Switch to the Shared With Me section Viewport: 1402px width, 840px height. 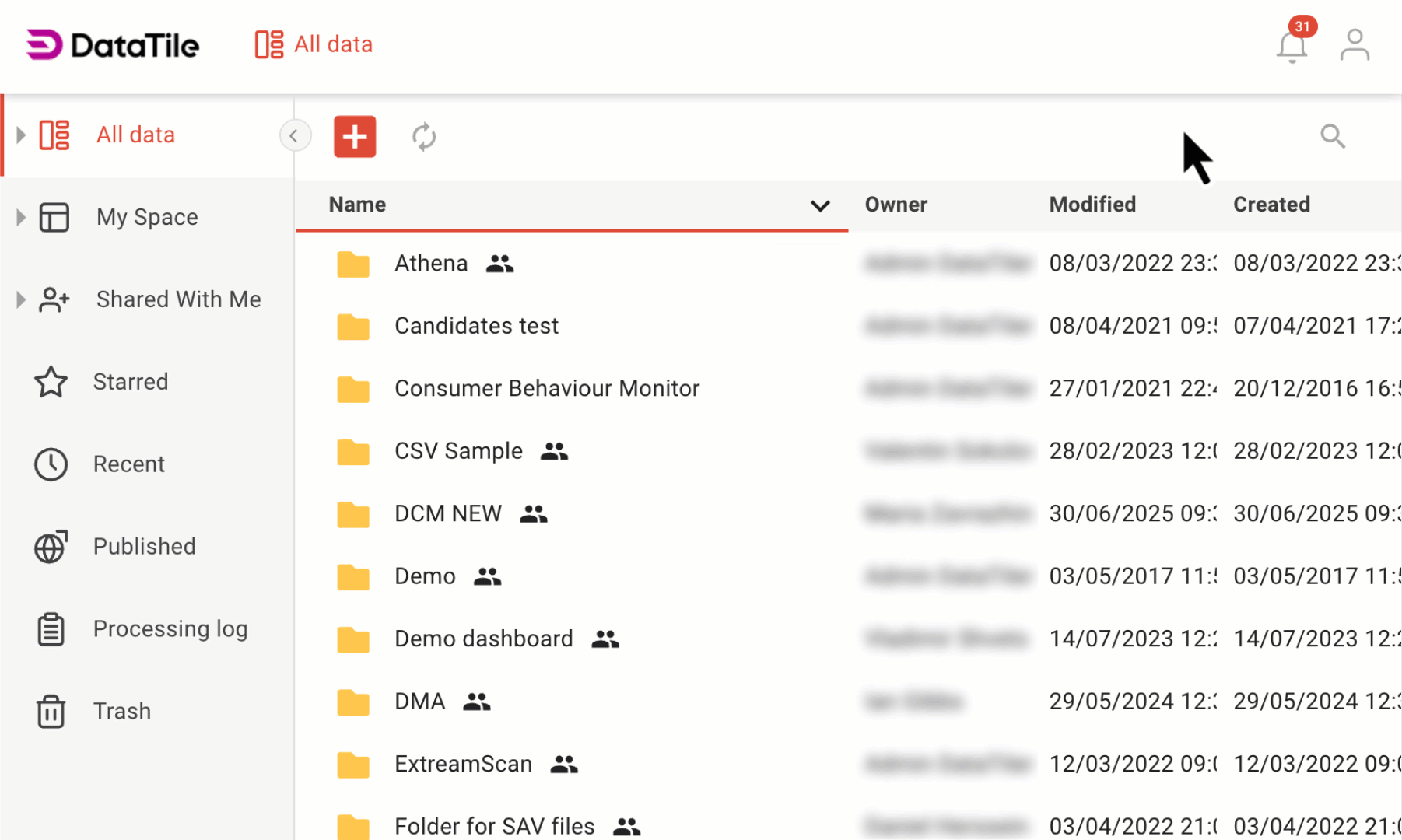pos(177,299)
